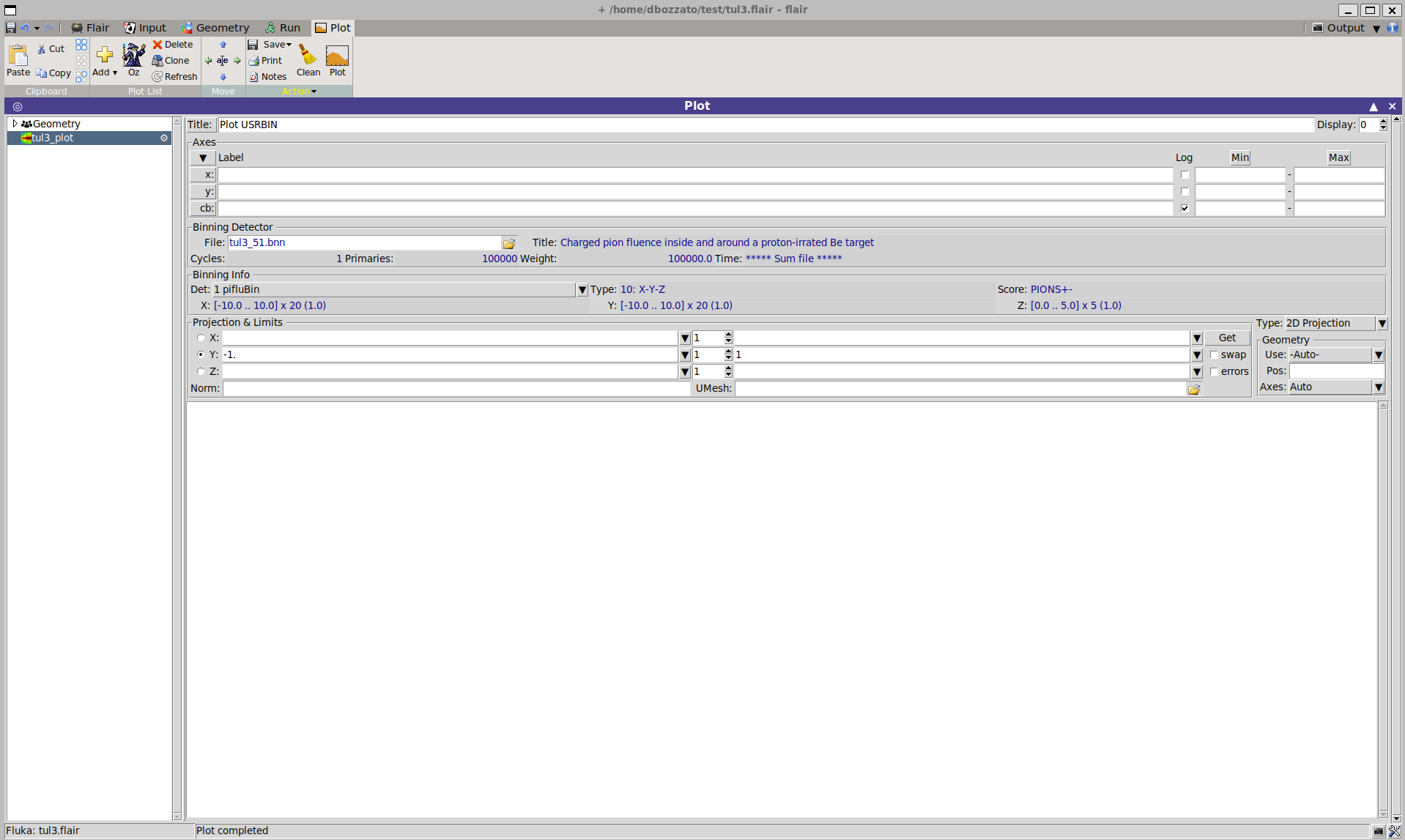Click the Print icon in ribbon
Image resolution: width=1405 pixels, height=840 pixels.
[265, 61]
